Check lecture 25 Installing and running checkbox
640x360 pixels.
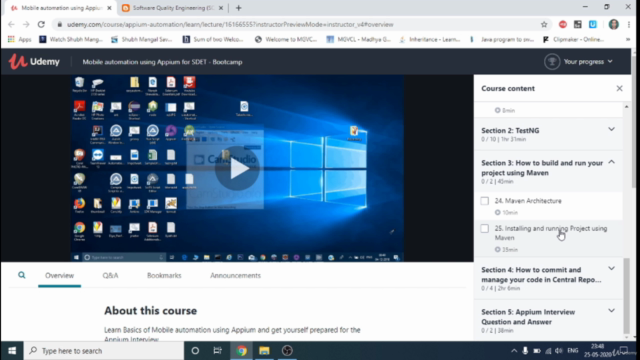click(484, 229)
